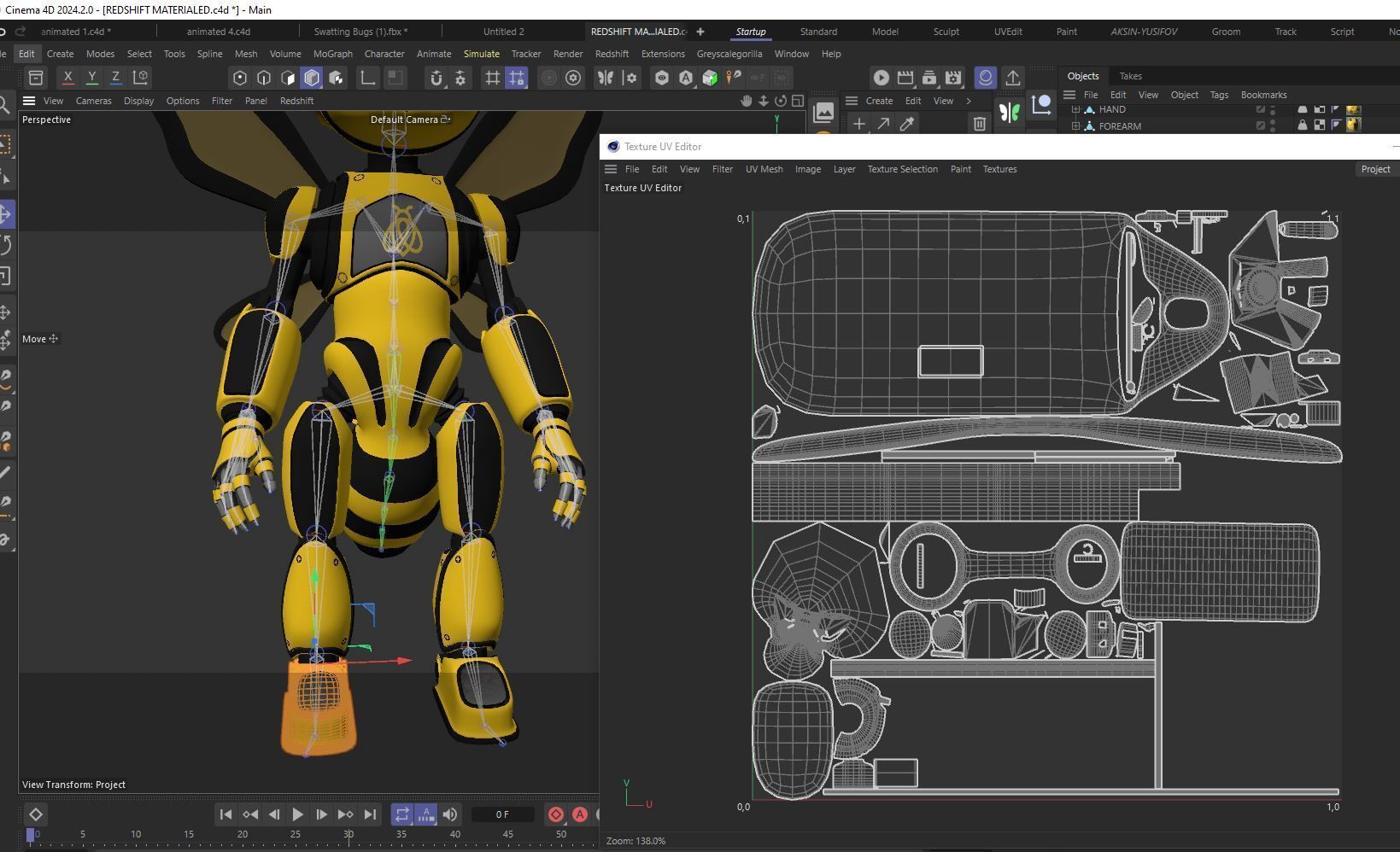Toggle Symmetry butterfly icon in toolbar

tap(606, 78)
